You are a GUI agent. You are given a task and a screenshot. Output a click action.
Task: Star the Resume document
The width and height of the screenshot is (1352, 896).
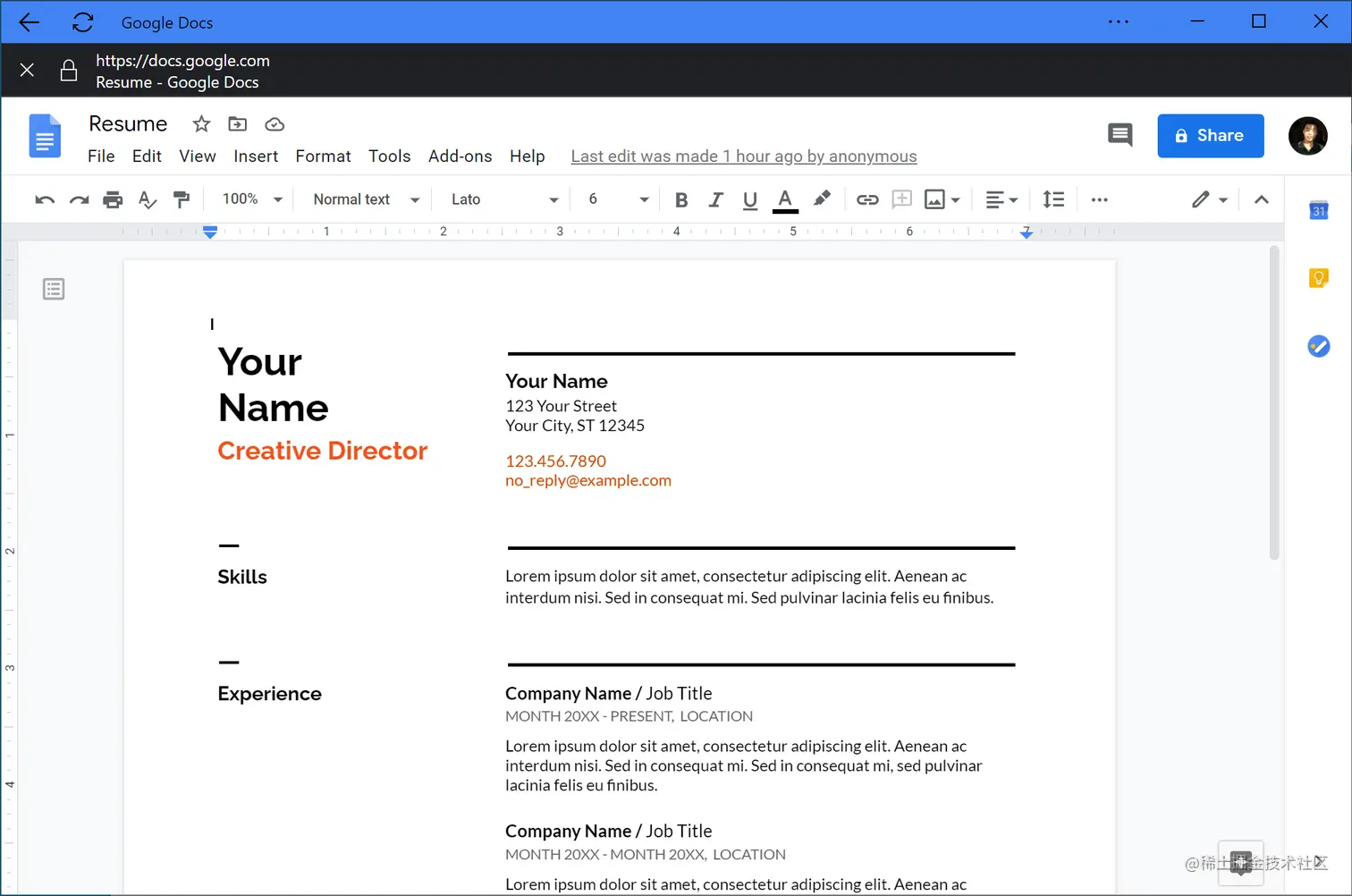click(x=202, y=123)
